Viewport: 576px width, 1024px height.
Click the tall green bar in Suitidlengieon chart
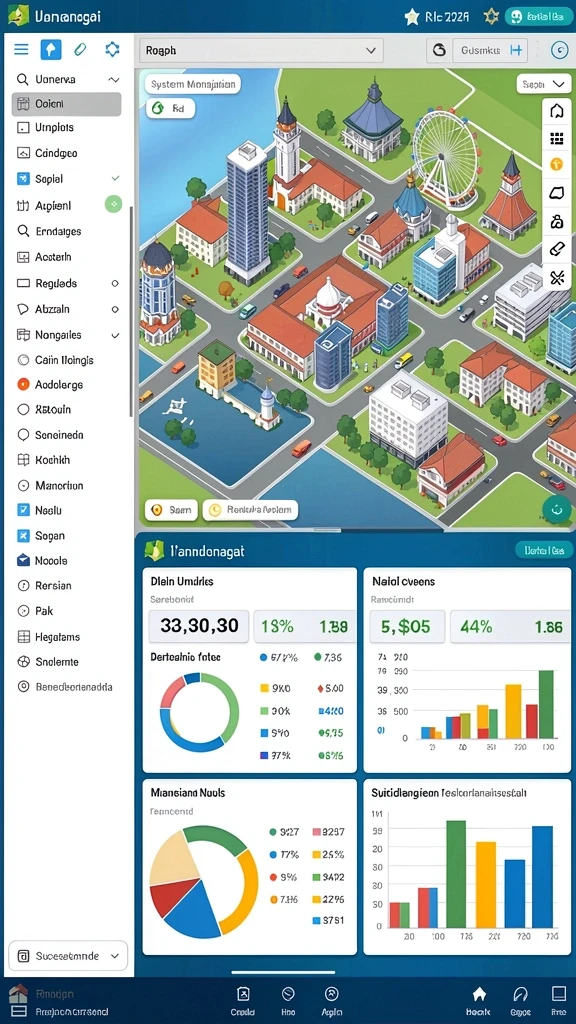pyautogui.click(x=456, y=874)
